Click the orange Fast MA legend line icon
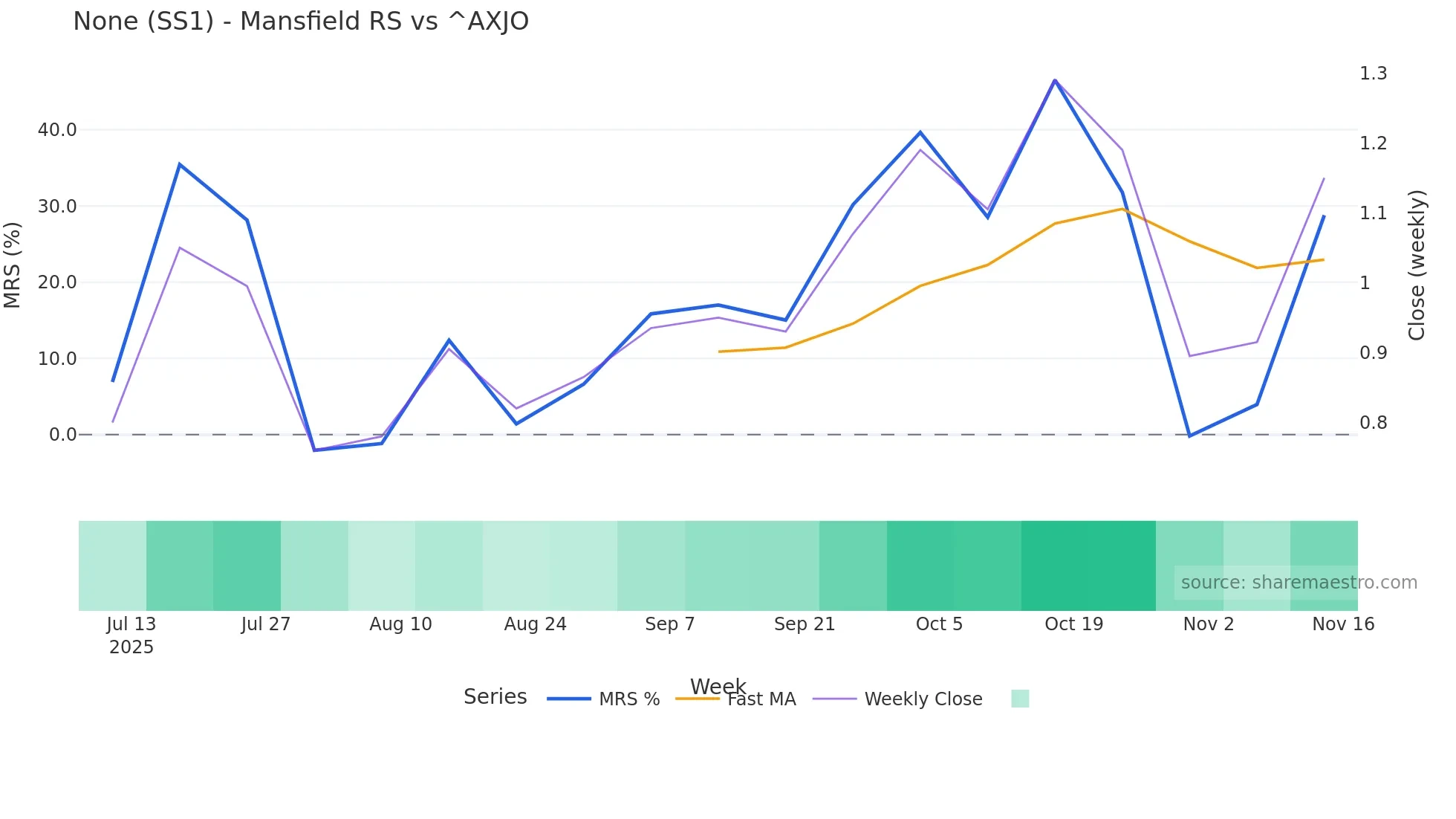The width and height of the screenshot is (1456, 819). click(x=698, y=699)
